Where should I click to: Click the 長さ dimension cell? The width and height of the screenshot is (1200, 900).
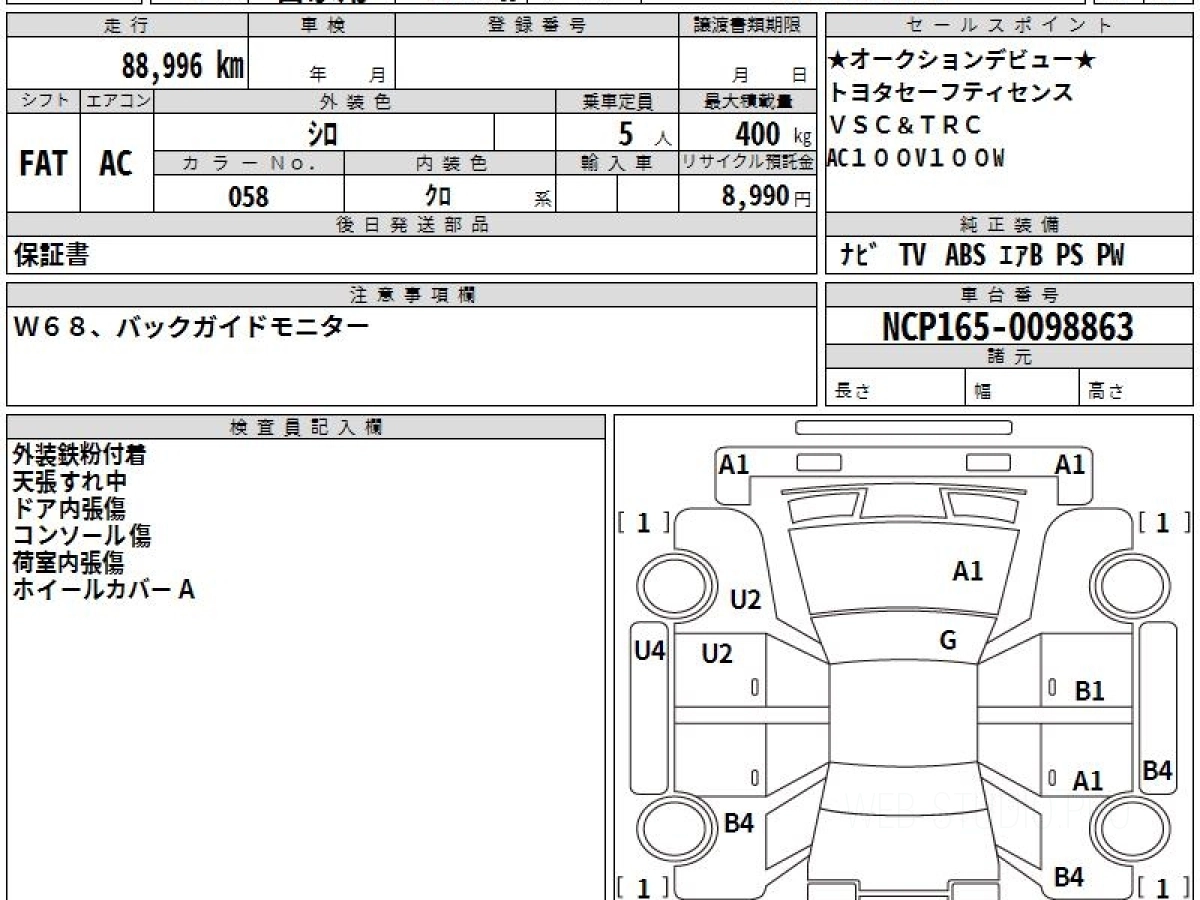tap(896, 388)
